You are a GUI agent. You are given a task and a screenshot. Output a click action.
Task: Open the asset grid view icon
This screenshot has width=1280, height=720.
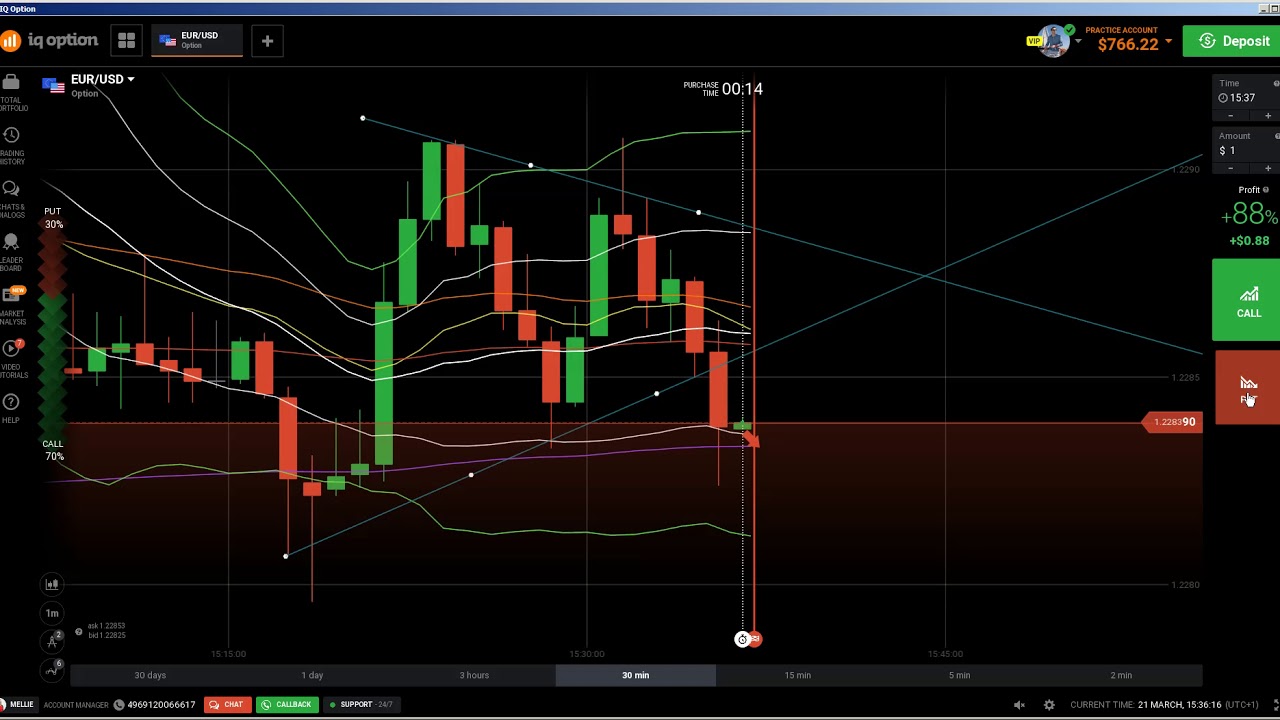click(x=126, y=41)
